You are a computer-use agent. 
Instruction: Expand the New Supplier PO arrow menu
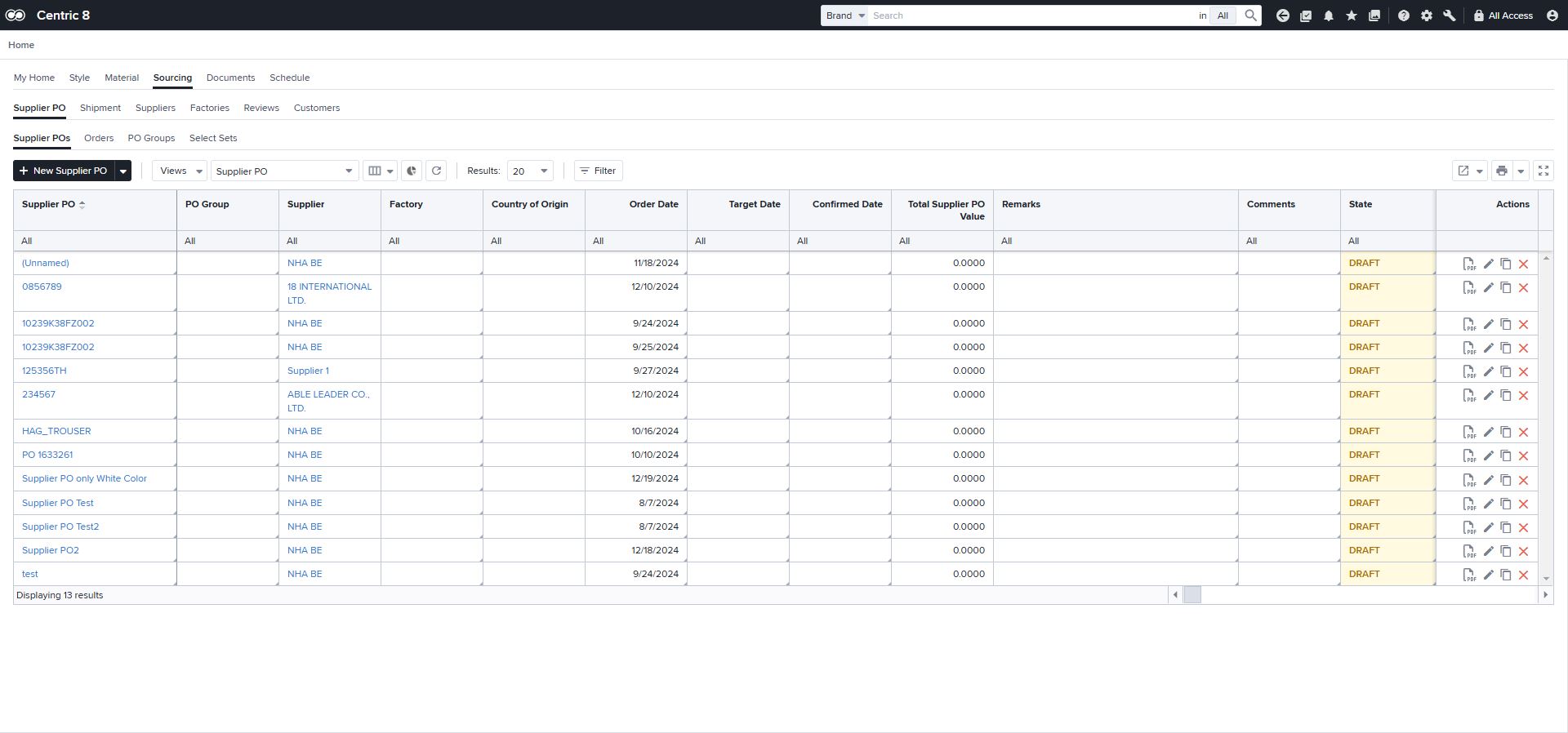(x=122, y=171)
